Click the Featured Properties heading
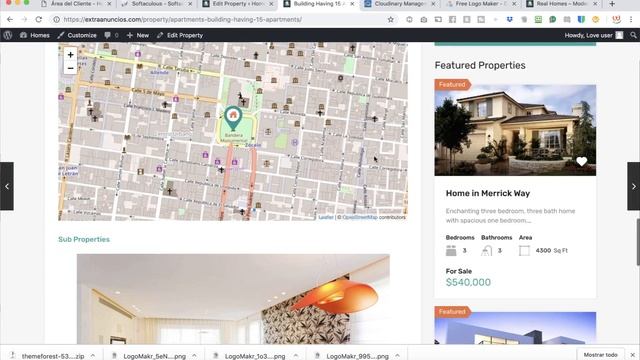Screen dimensions: 640x360 tap(480, 65)
